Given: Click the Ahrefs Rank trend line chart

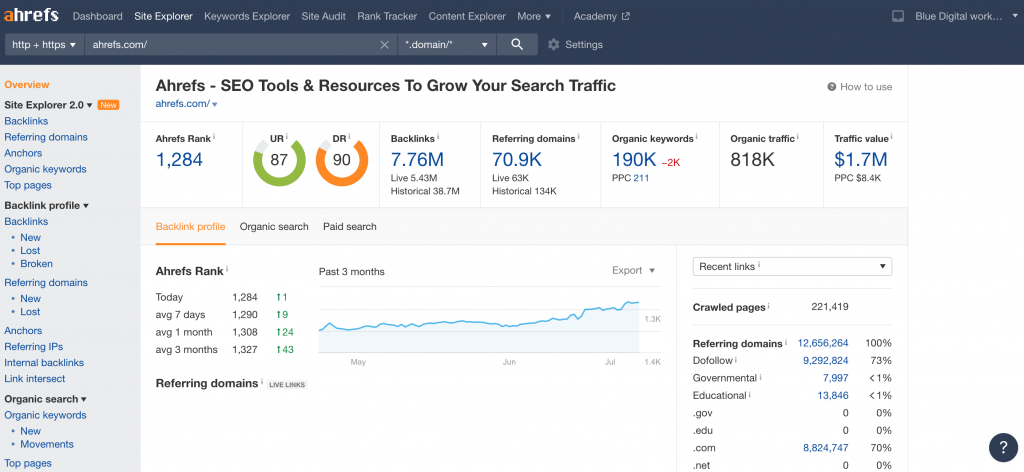Looking at the screenshot, I should 479,320.
